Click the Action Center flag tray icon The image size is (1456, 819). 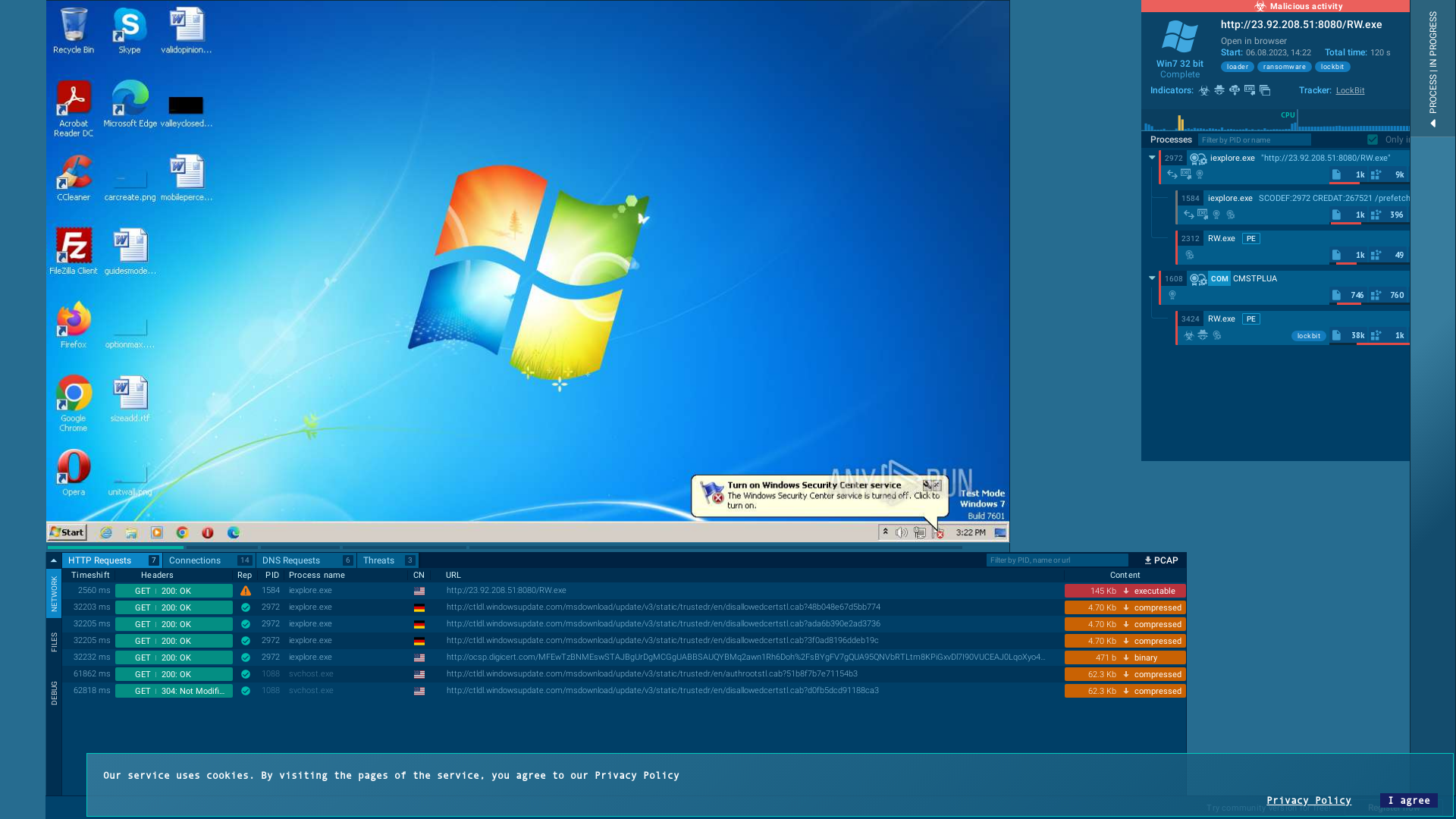(938, 532)
